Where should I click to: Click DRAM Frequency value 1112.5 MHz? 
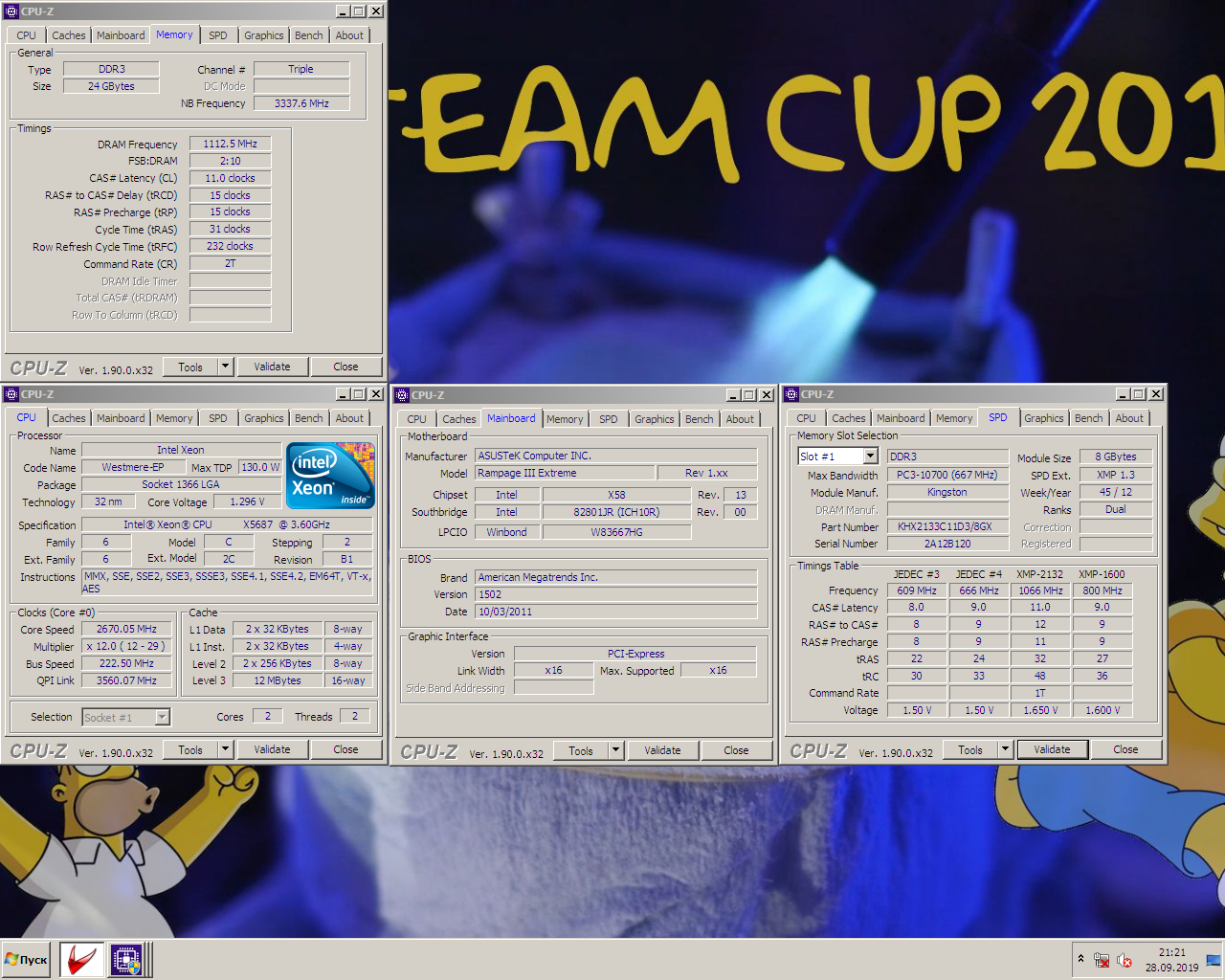(230, 144)
